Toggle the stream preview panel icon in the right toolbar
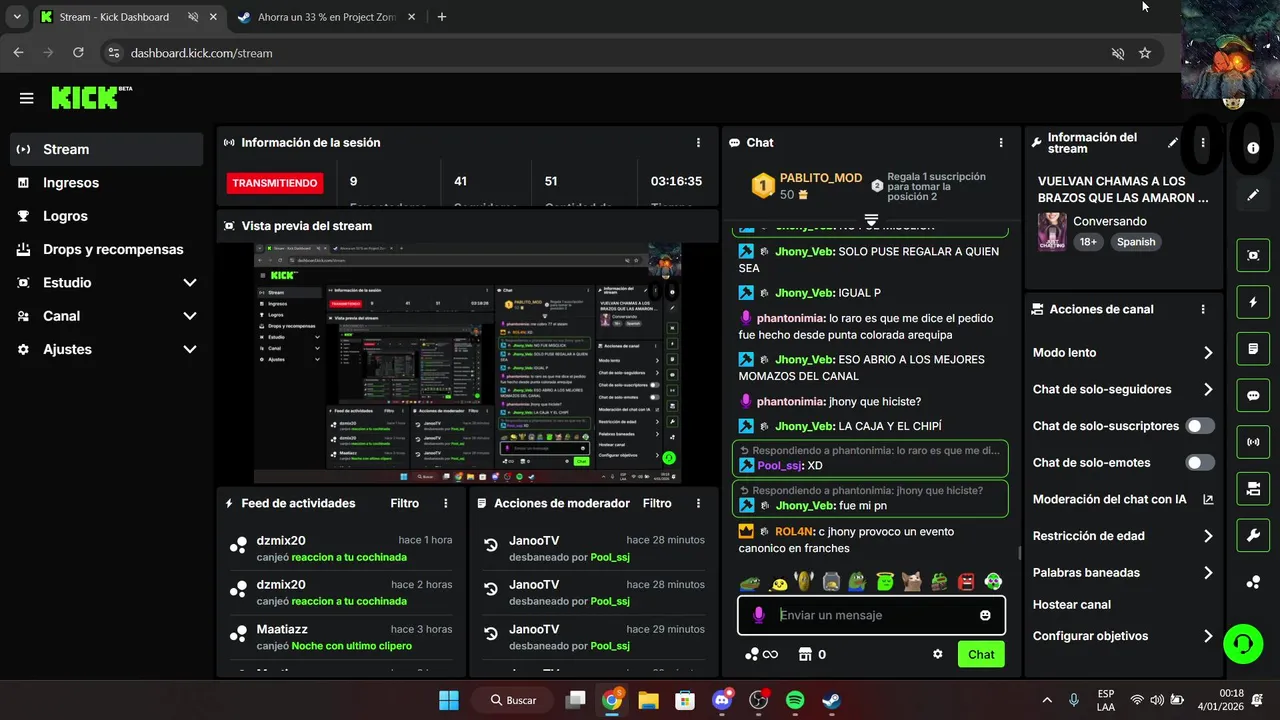The image size is (1280, 720). 1253,255
